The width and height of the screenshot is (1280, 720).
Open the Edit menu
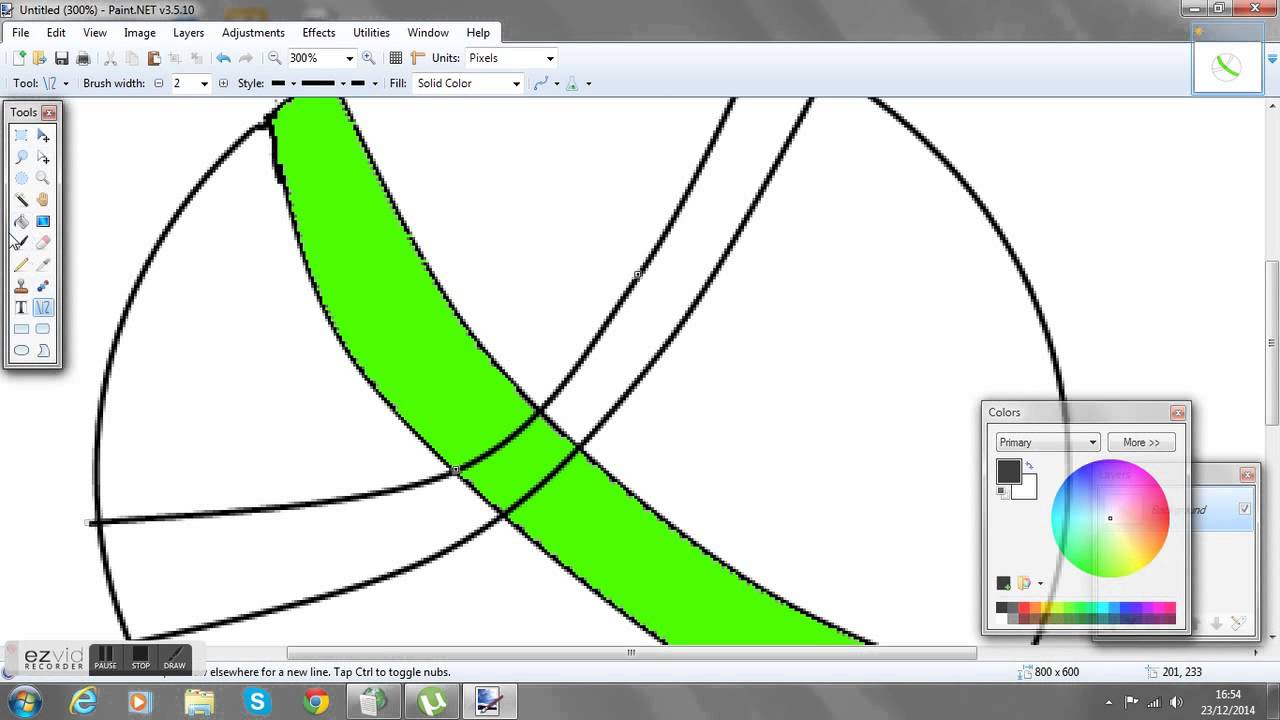(x=56, y=33)
